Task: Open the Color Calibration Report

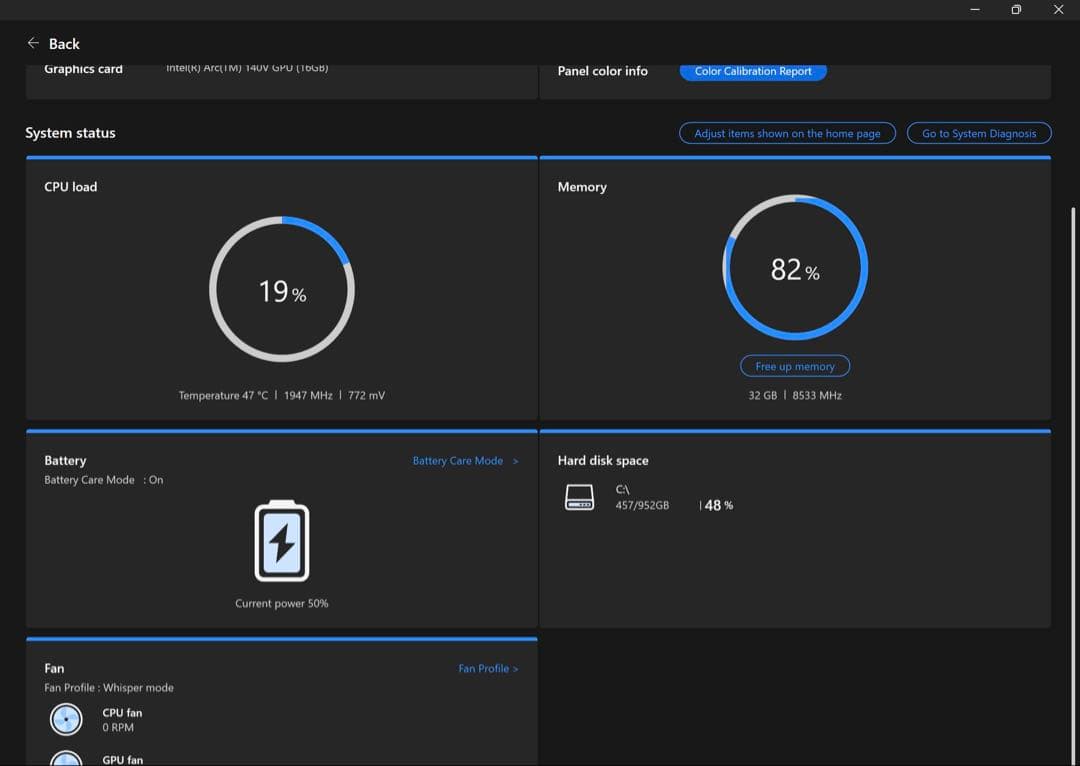Action: pyautogui.click(x=753, y=71)
